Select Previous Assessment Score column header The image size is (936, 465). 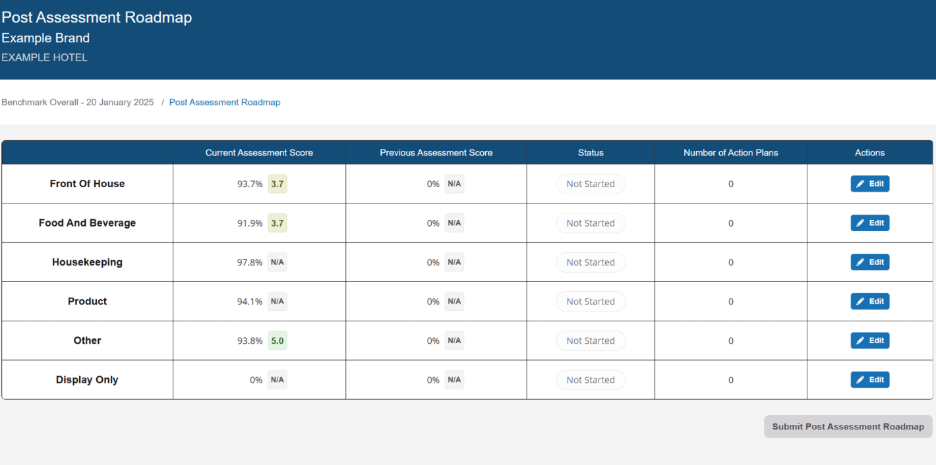tap(436, 153)
